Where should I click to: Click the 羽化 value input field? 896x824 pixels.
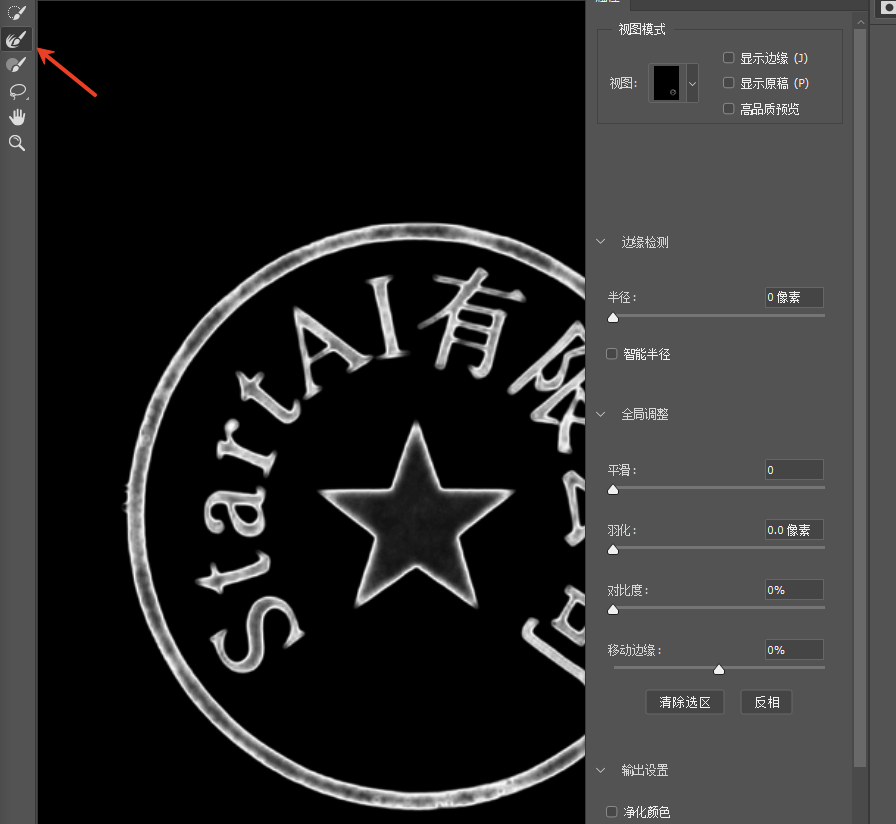point(794,530)
